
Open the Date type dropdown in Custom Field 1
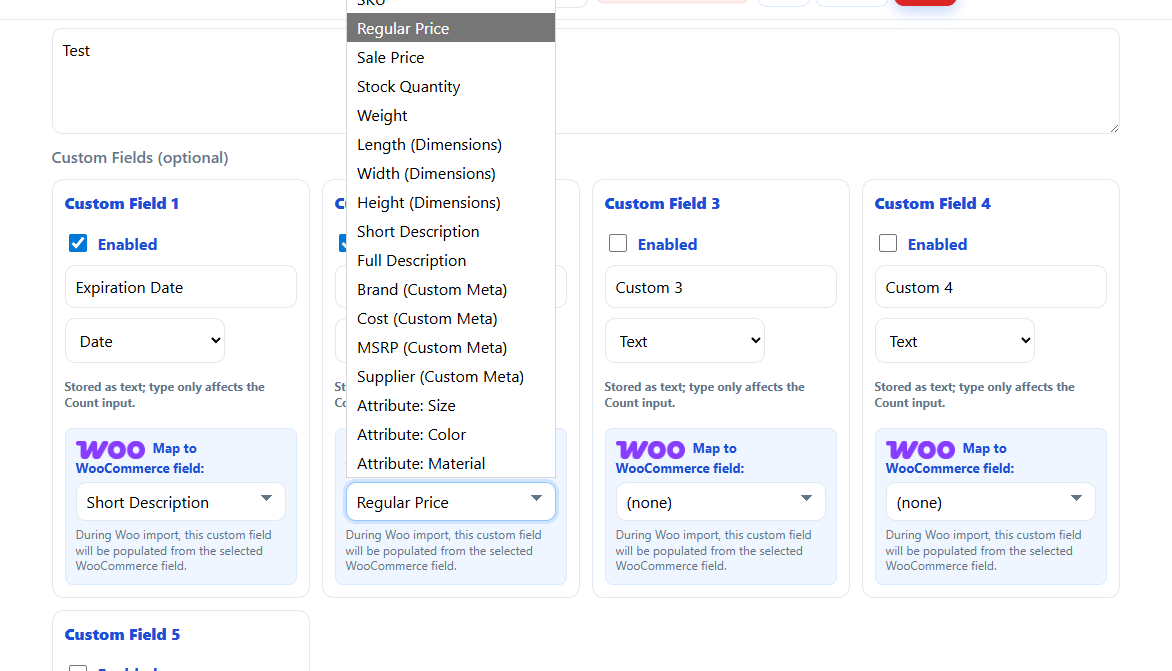tap(145, 341)
